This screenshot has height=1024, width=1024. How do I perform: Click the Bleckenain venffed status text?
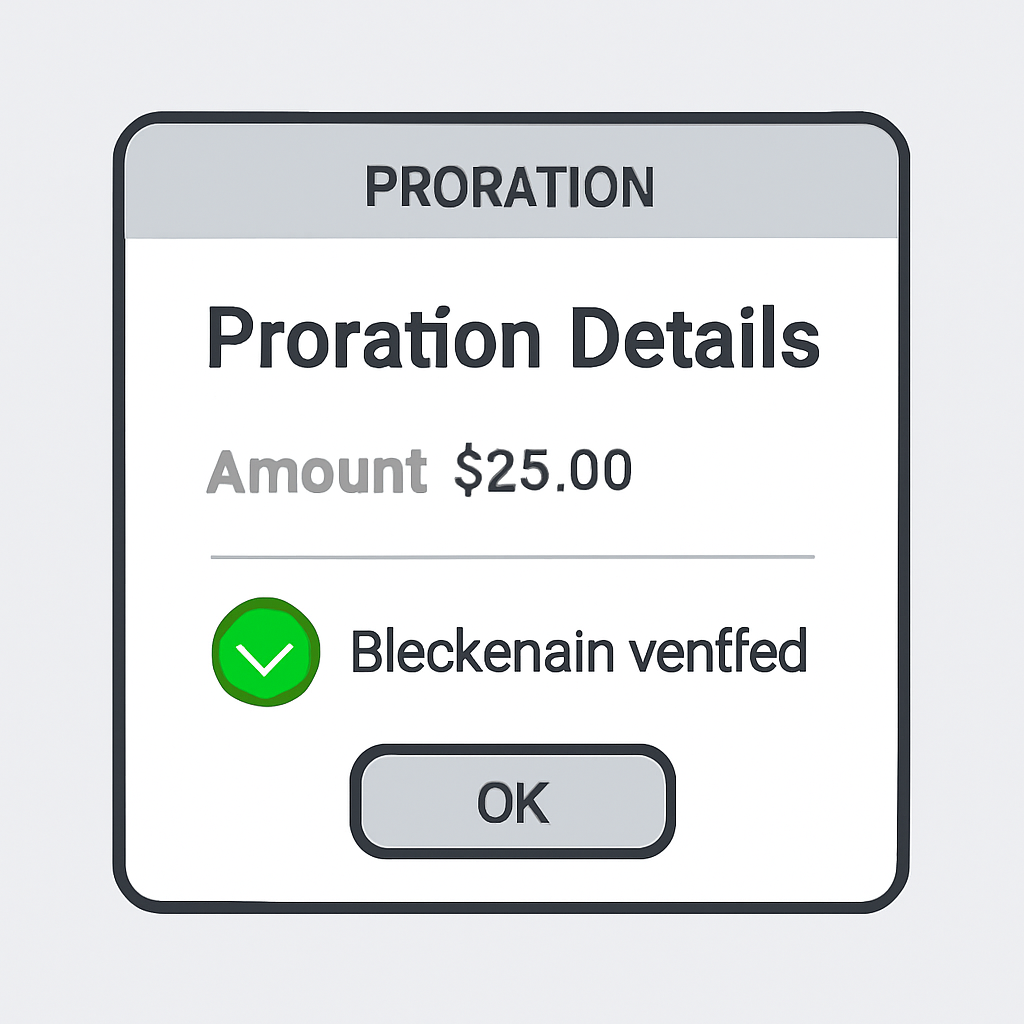pos(578,654)
